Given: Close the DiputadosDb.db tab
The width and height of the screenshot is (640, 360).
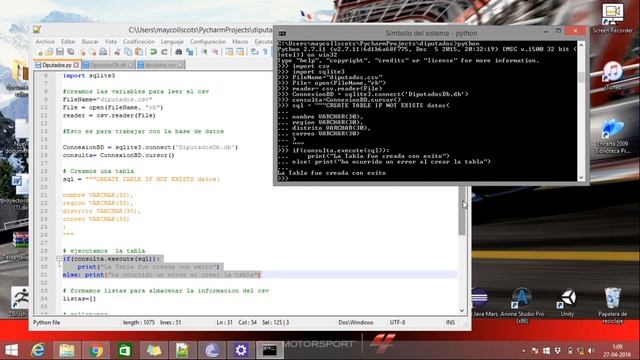Looking at the screenshot, I should [131, 65].
